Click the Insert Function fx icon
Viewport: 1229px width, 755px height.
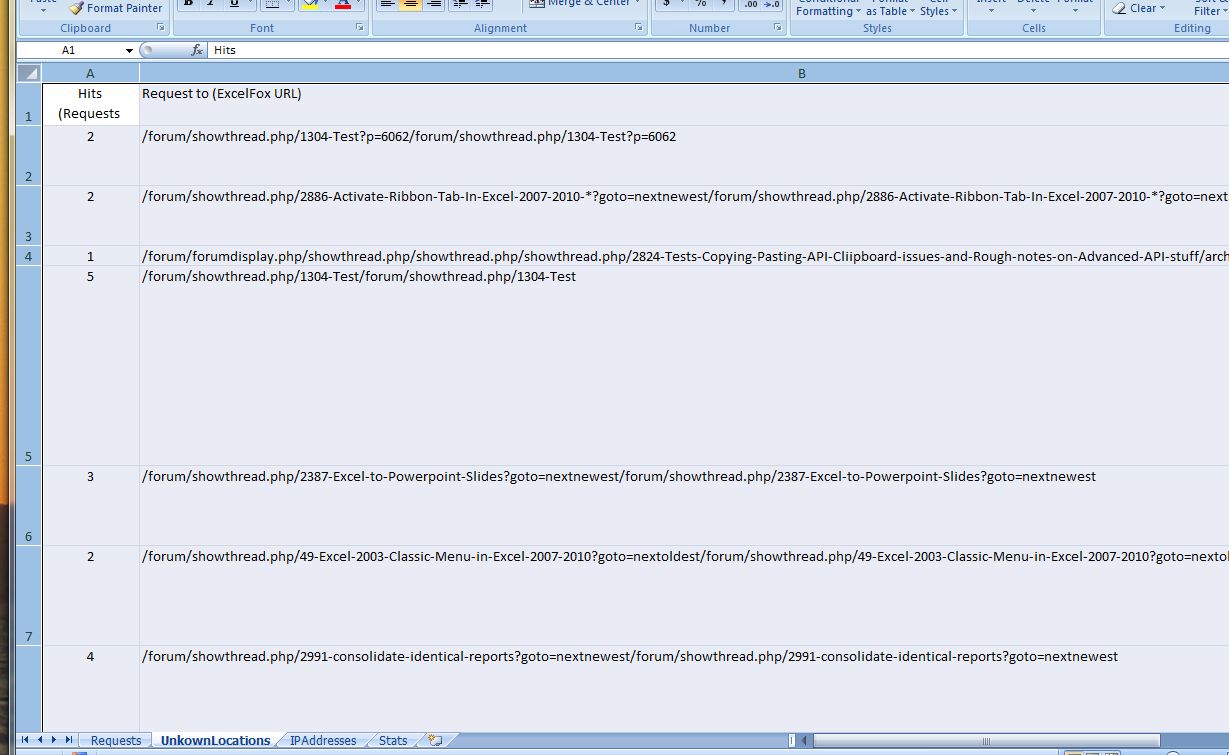pyautogui.click(x=197, y=50)
